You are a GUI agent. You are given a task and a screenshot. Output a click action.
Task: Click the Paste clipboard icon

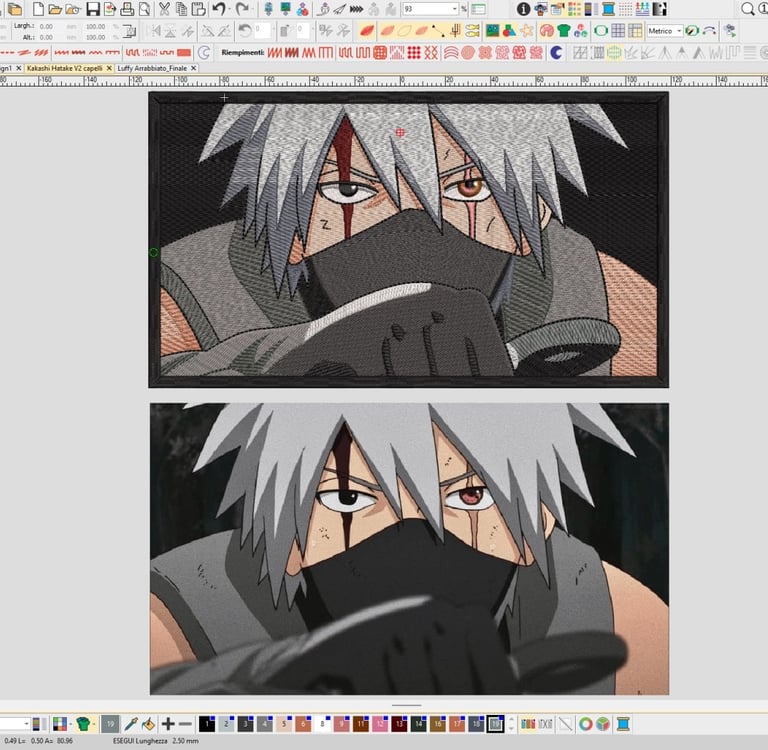[x=198, y=9]
